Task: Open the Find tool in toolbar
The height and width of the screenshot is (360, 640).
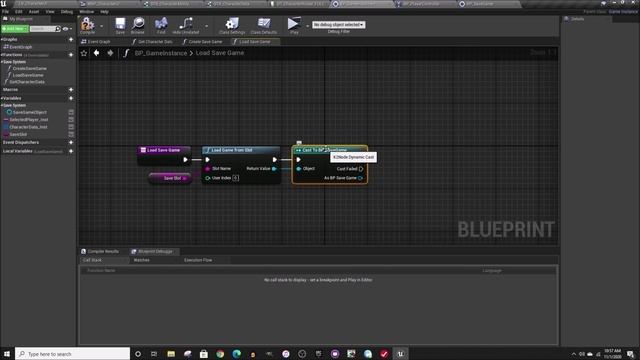Action: click(x=161, y=25)
